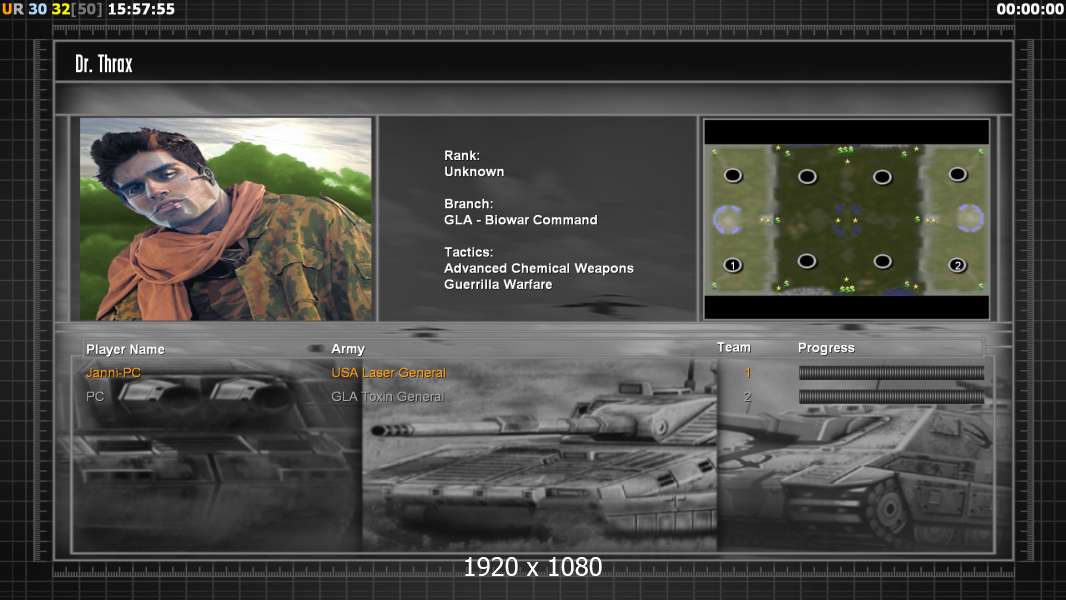This screenshot has height=600, width=1066.
Task: Click the 'Tactics:' label
Action: [x=468, y=252]
